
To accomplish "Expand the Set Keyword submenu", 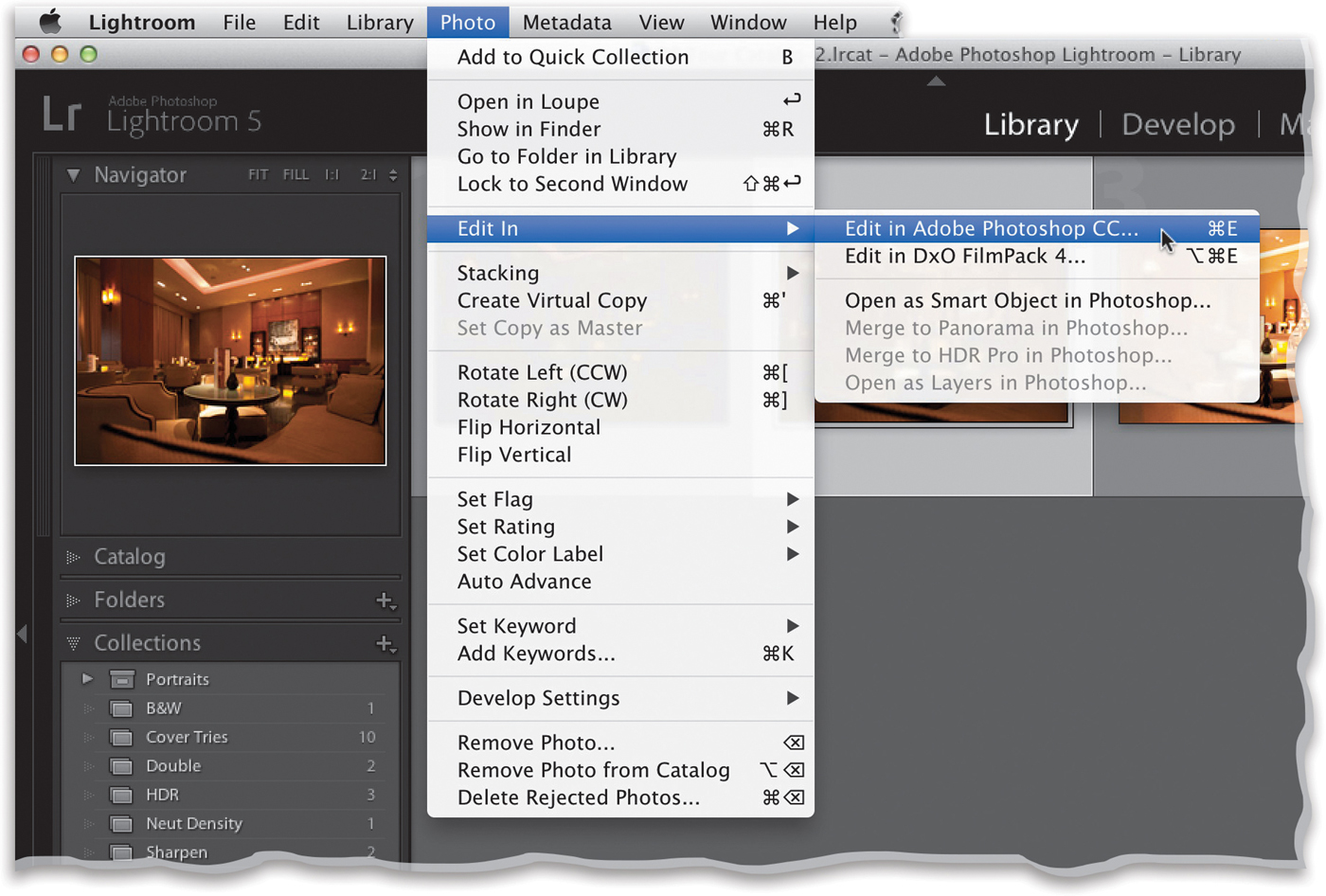I will (x=620, y=626).
